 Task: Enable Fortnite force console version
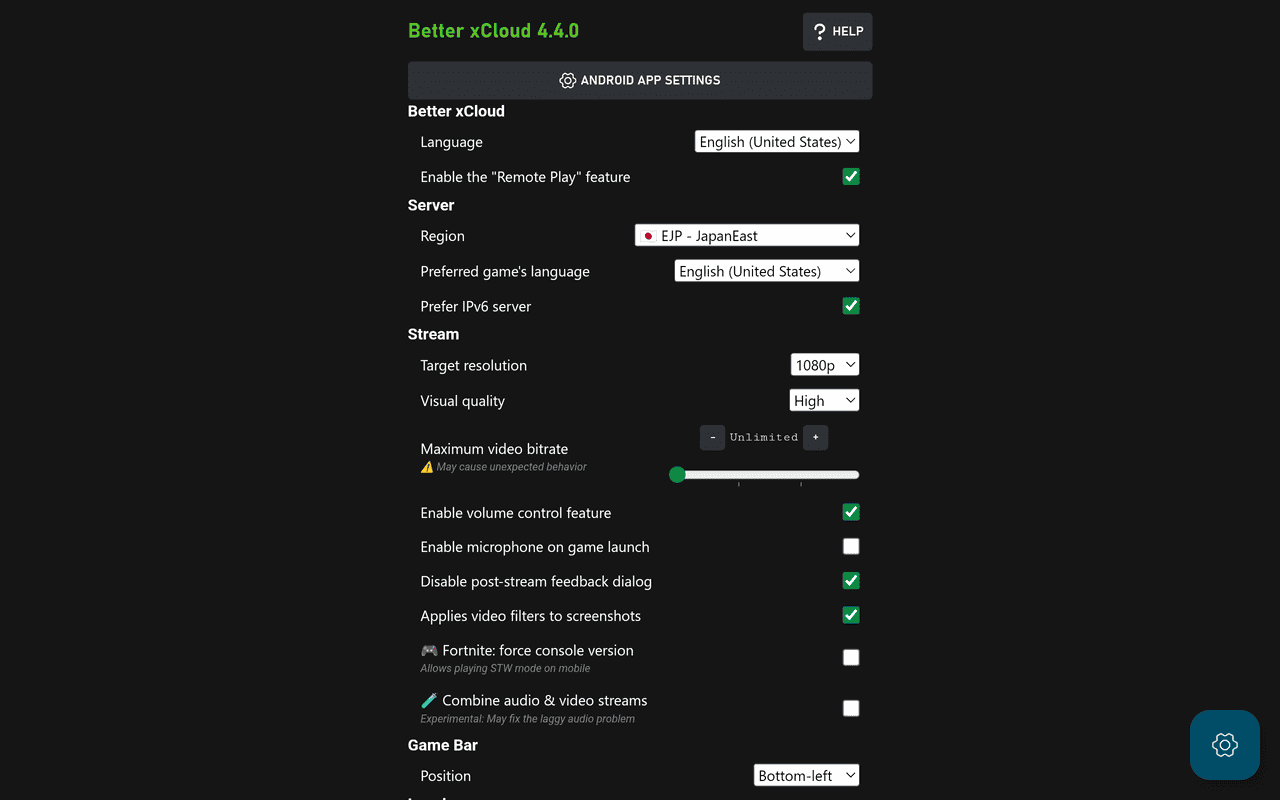851,658
